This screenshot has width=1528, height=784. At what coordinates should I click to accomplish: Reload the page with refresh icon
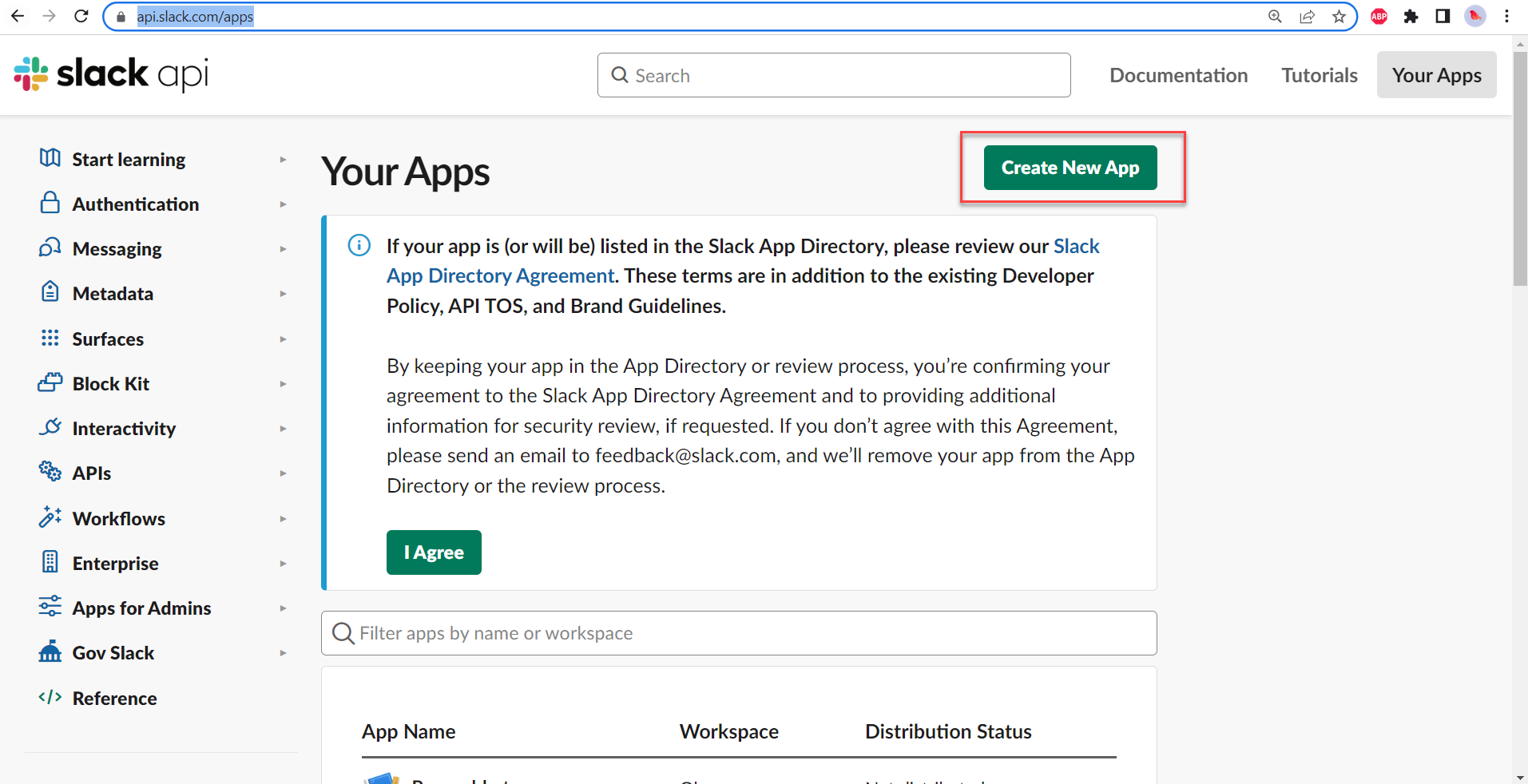click(81, 16)
